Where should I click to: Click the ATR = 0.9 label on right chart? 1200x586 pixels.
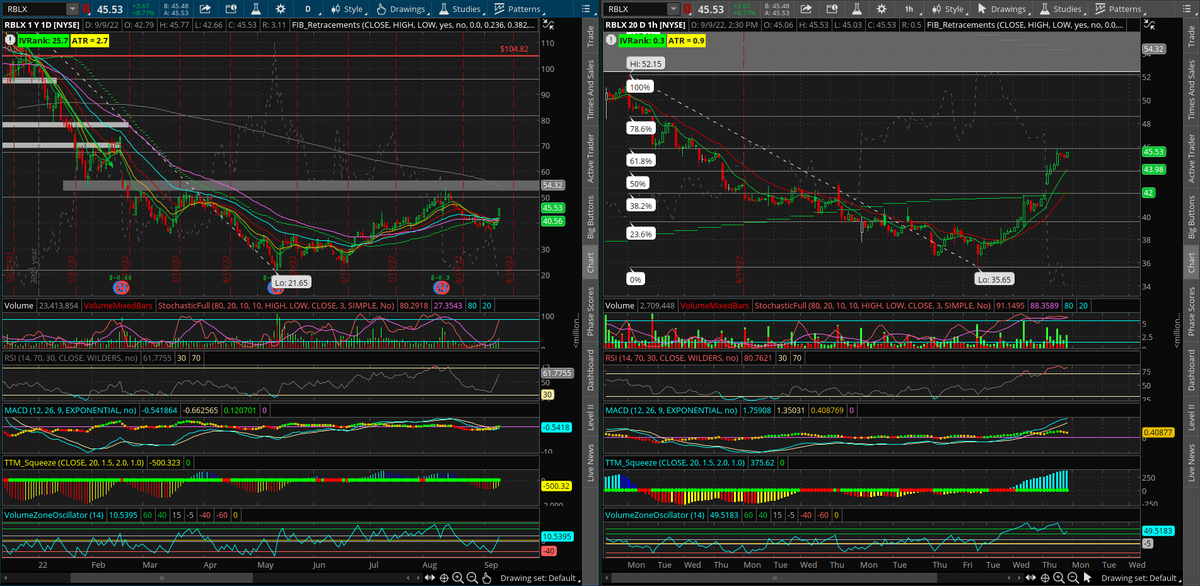point(686,40)
